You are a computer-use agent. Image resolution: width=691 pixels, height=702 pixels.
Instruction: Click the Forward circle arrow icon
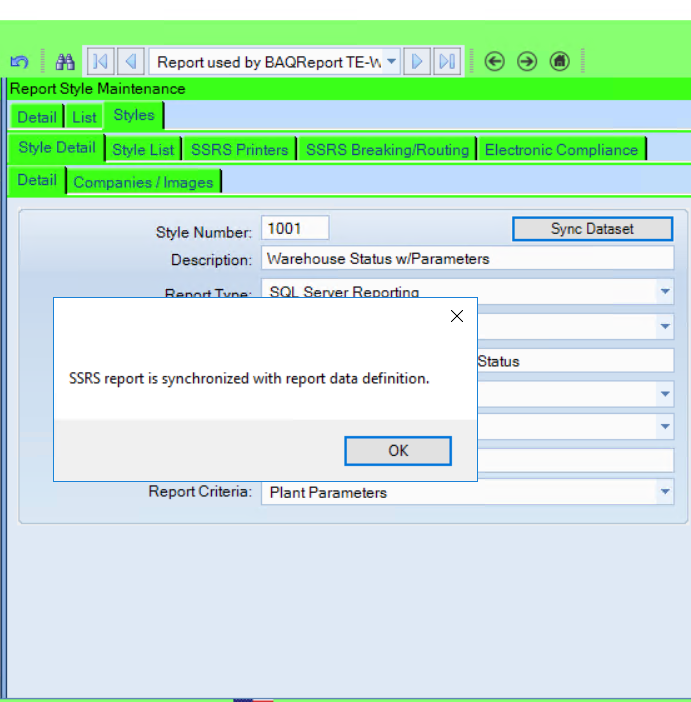pos(527,61)
